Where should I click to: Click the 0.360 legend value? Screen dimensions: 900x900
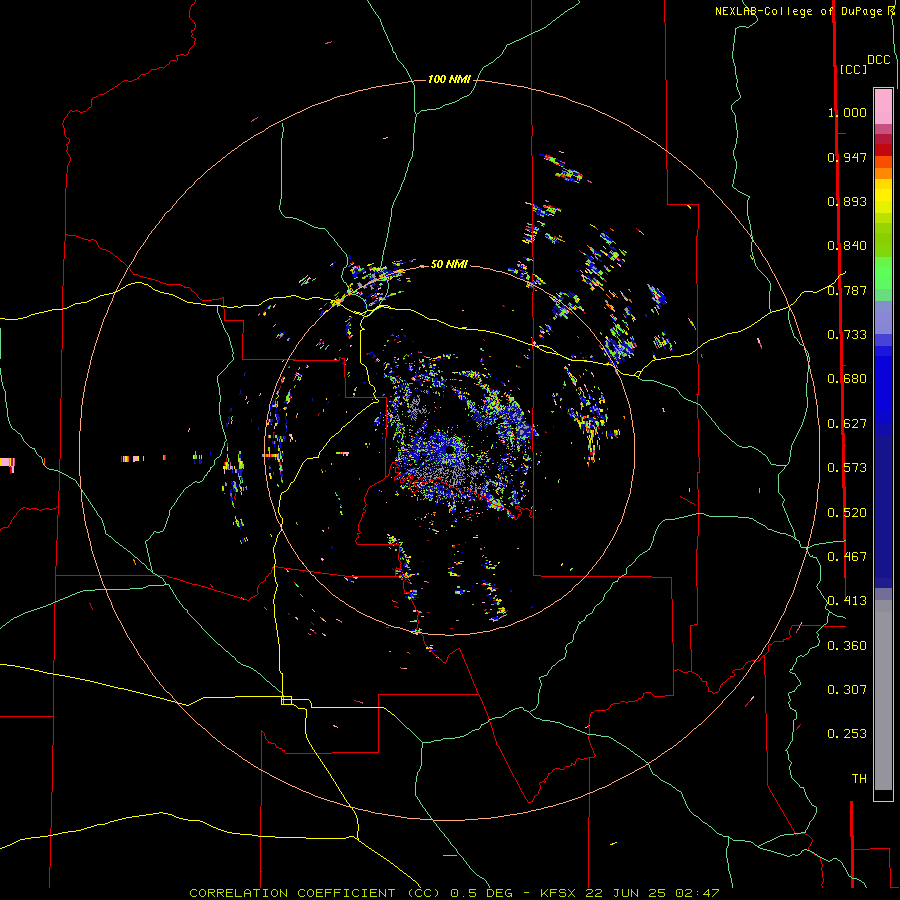[847, 646]
